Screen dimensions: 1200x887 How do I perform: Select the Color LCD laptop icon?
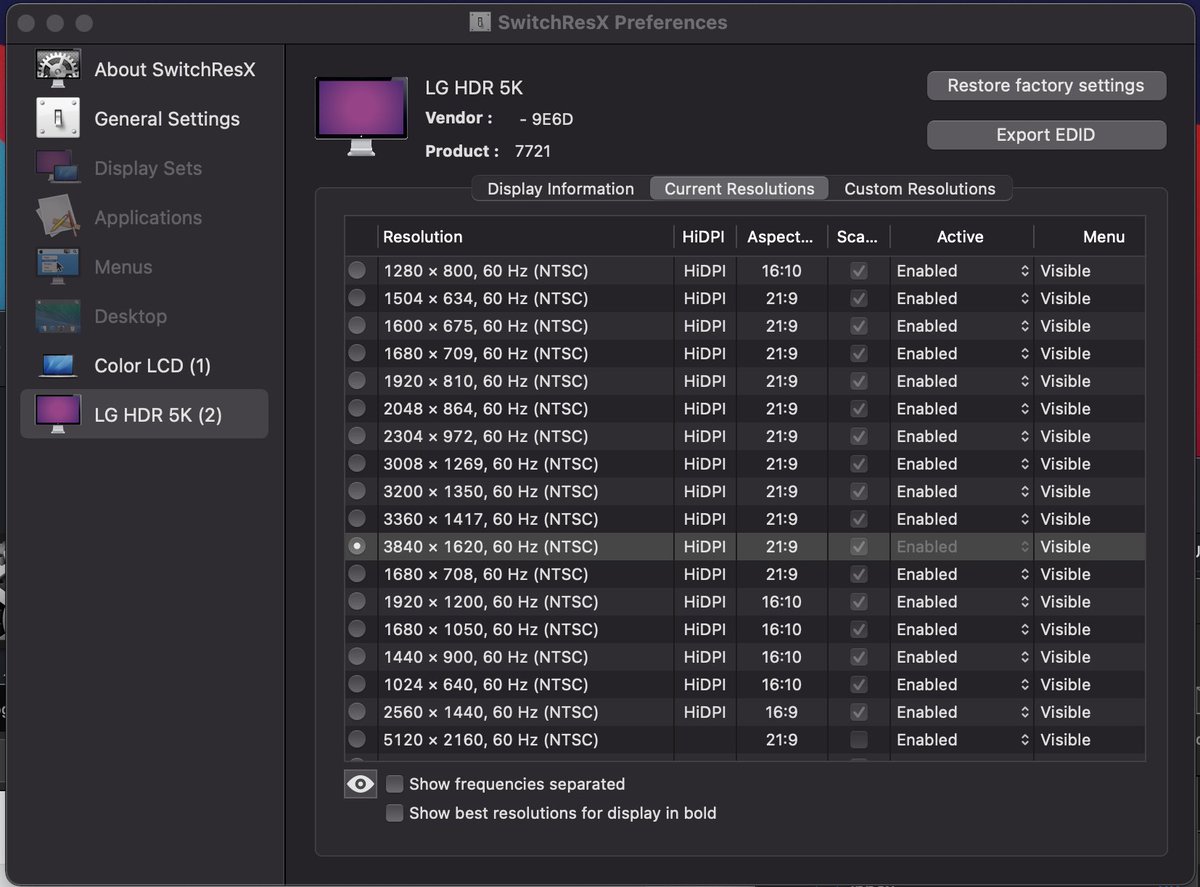pos(57,366)
